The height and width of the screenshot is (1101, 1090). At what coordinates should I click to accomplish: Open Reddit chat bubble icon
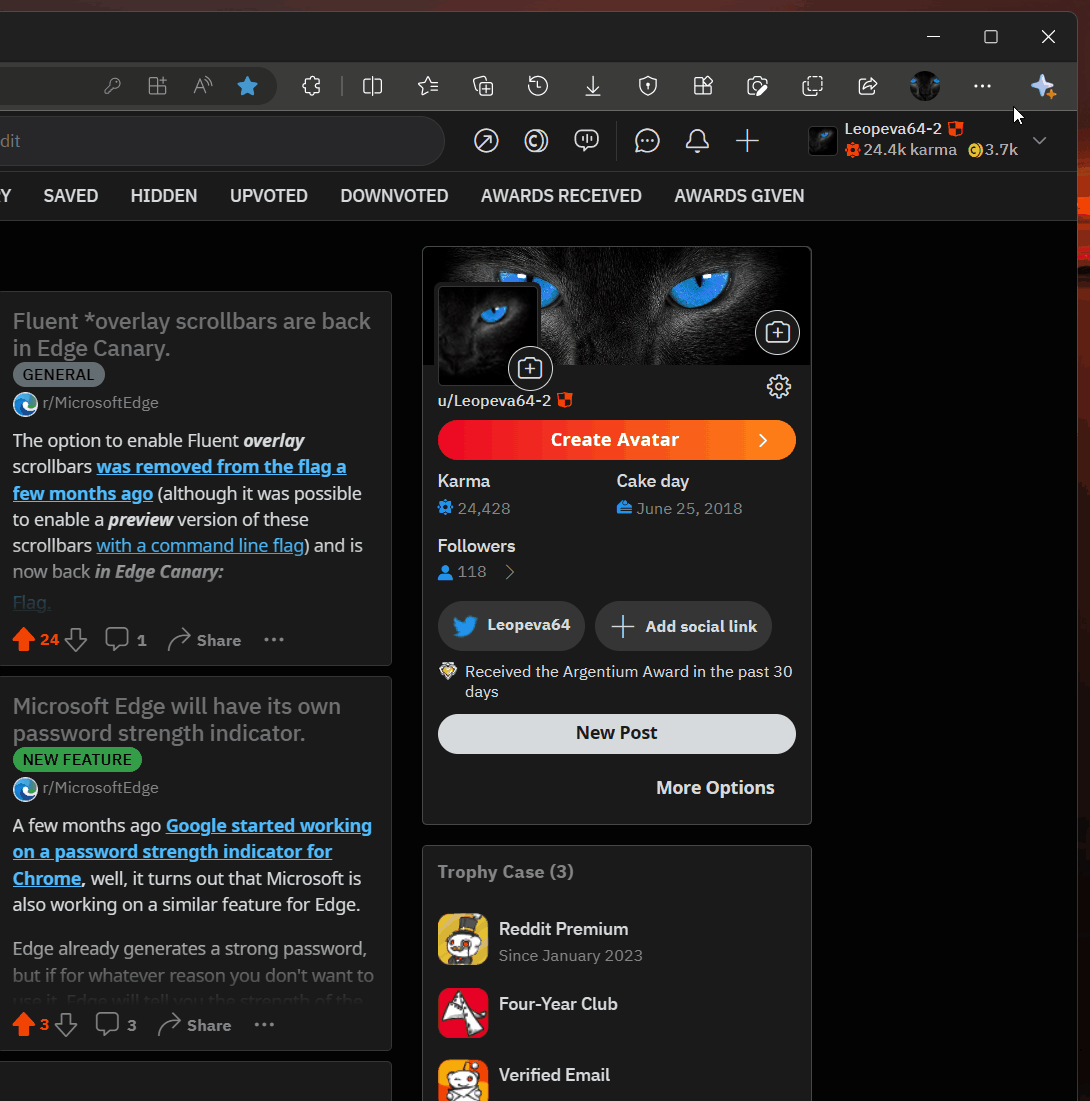(x=647, y=141)
